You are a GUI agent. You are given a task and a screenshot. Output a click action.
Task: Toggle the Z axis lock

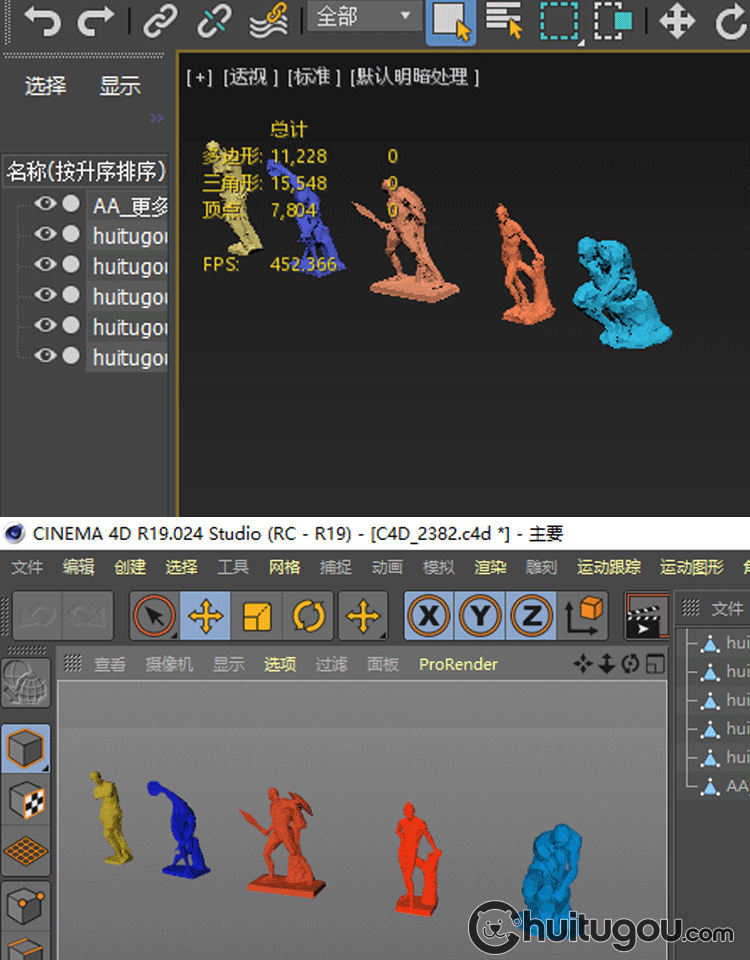point(531,615)
